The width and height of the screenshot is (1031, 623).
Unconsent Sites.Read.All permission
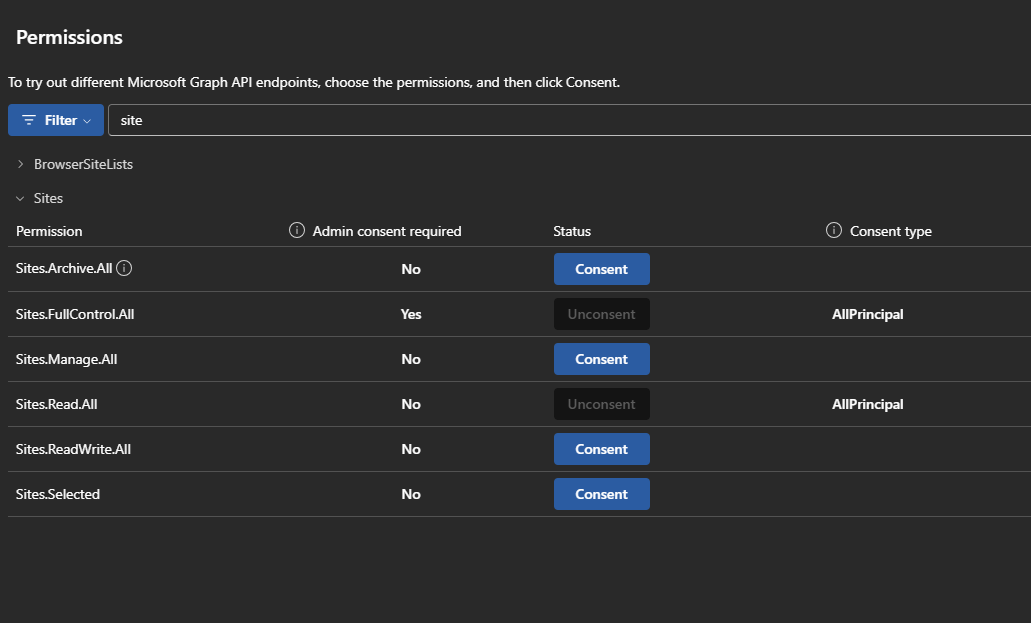pyautogui.click(x=602, y=404)
